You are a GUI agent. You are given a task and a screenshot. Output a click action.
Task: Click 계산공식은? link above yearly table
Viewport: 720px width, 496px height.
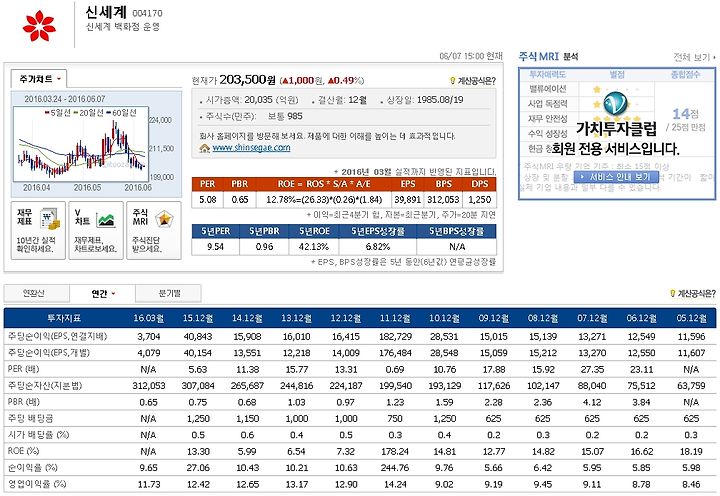click(x=697, y=293)
